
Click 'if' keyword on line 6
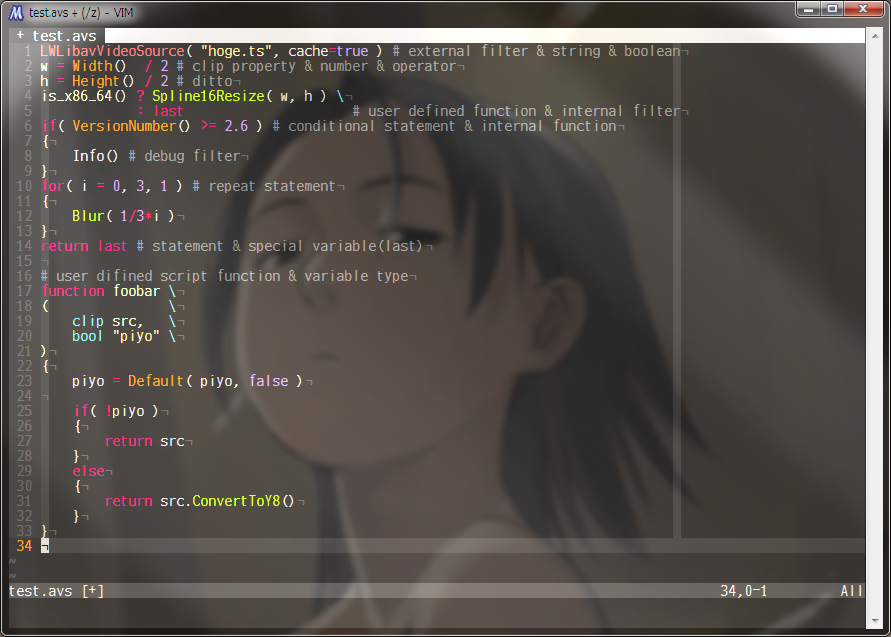coord(49,126)
